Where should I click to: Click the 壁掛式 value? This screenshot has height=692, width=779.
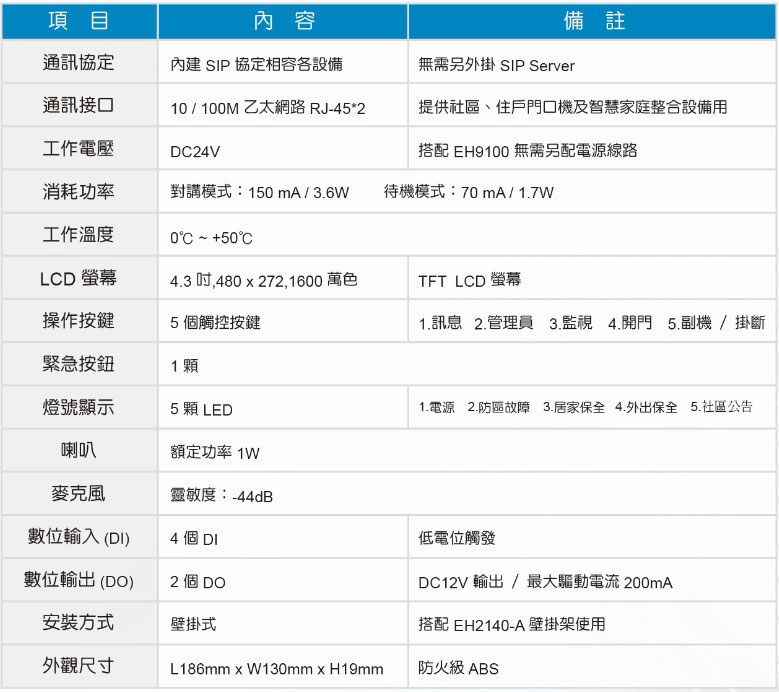(193, 624)
